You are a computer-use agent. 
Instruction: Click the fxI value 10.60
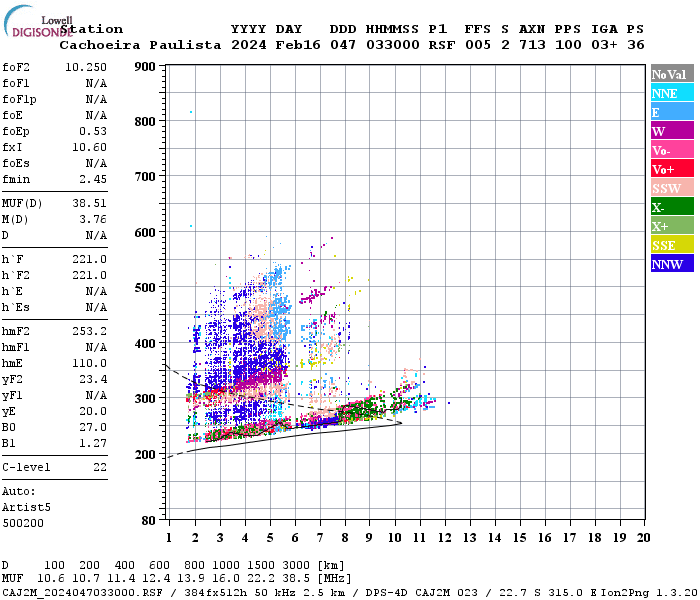(x=89, y=147)
